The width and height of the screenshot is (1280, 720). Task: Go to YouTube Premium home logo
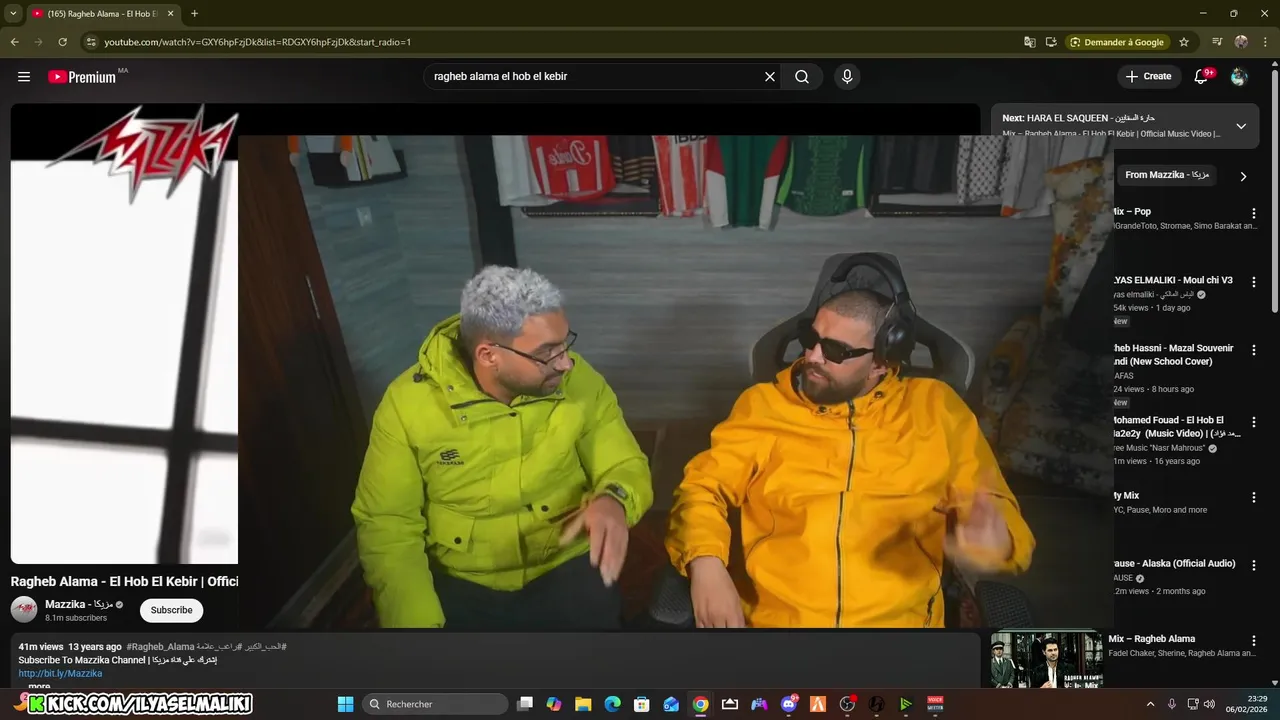coord(82,77)
